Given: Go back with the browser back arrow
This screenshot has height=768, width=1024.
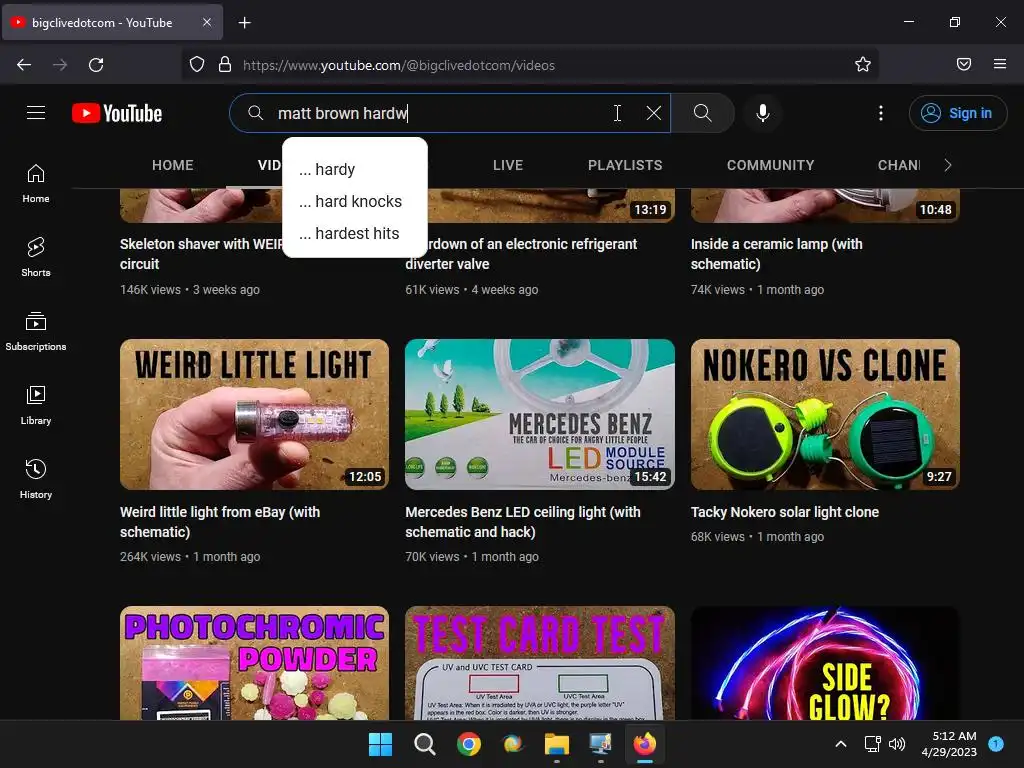Looking at the screenshot, I should (x=24, y=65).
